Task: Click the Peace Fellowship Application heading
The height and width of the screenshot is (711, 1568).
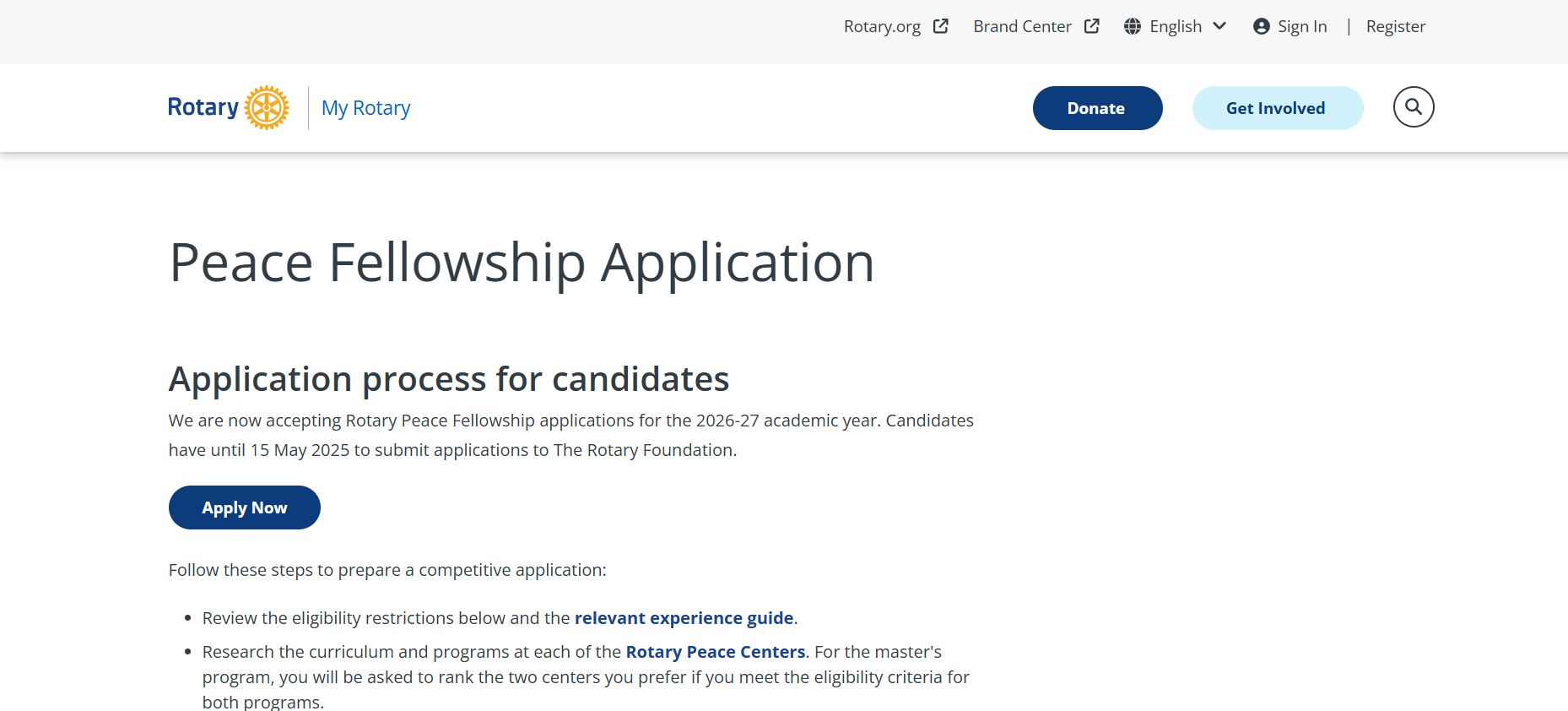Action: 522,263
